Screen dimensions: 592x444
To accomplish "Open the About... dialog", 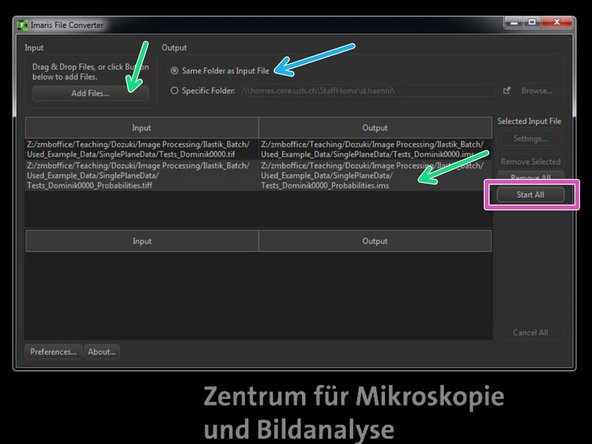I will pyautogui.click(x=102, y=352).
